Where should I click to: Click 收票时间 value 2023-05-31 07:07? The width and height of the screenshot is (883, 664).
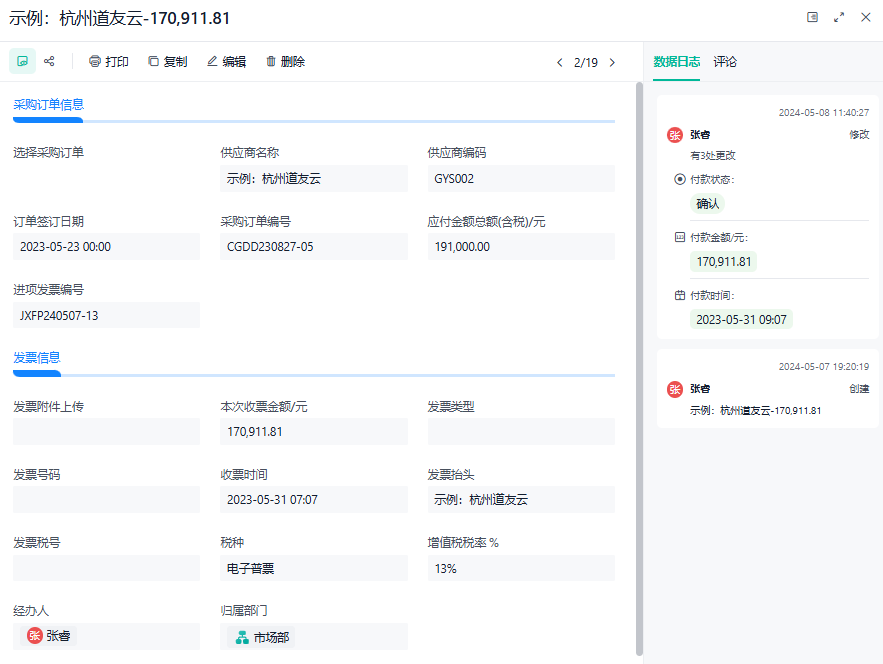tap(314, 500)
